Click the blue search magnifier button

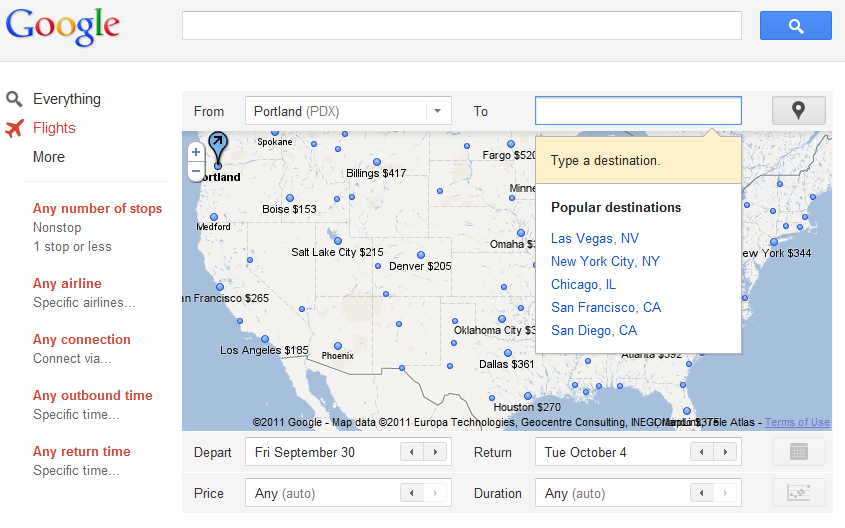(x=795, y=25)
